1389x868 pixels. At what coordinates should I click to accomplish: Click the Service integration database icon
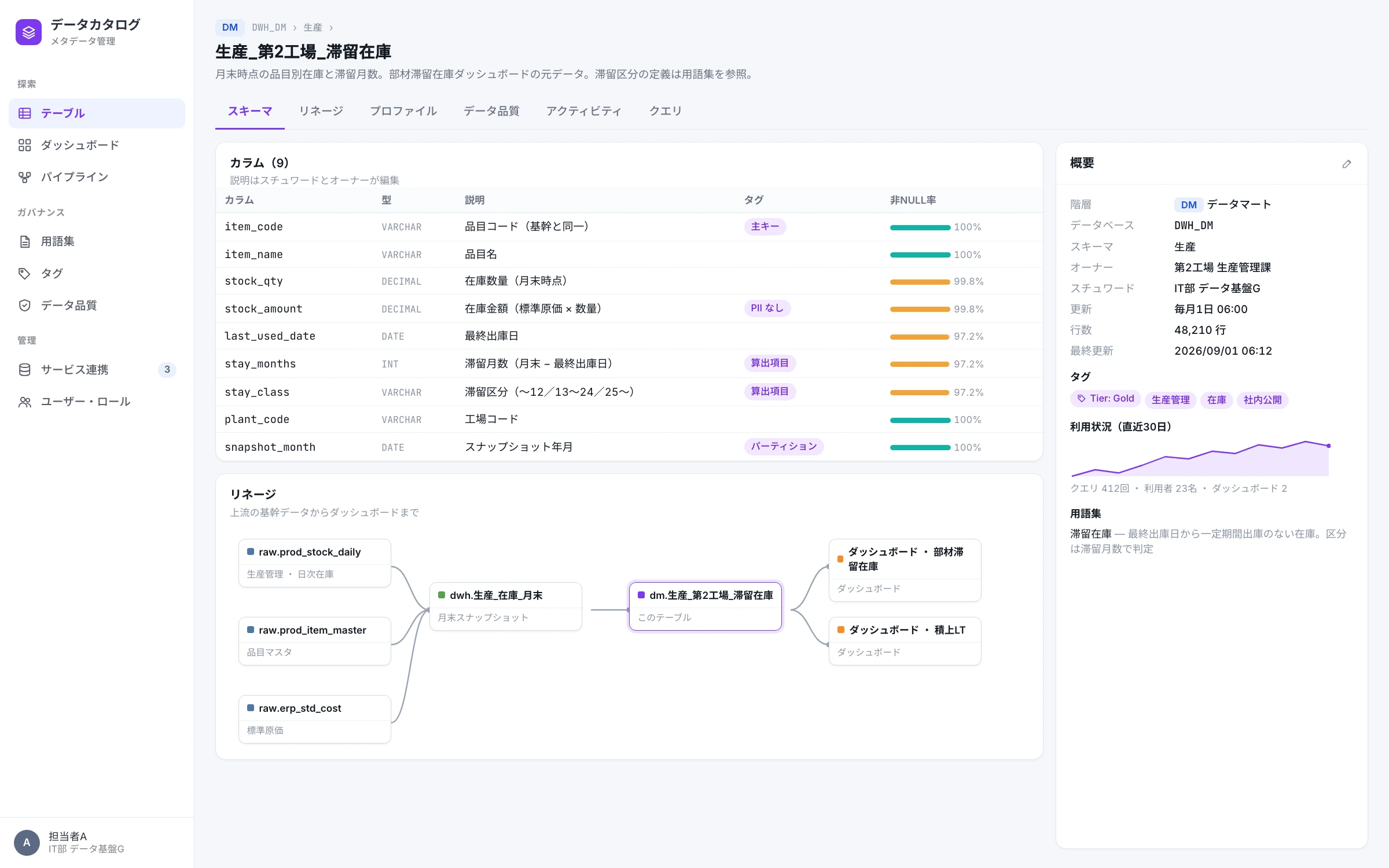pos(25,370)
